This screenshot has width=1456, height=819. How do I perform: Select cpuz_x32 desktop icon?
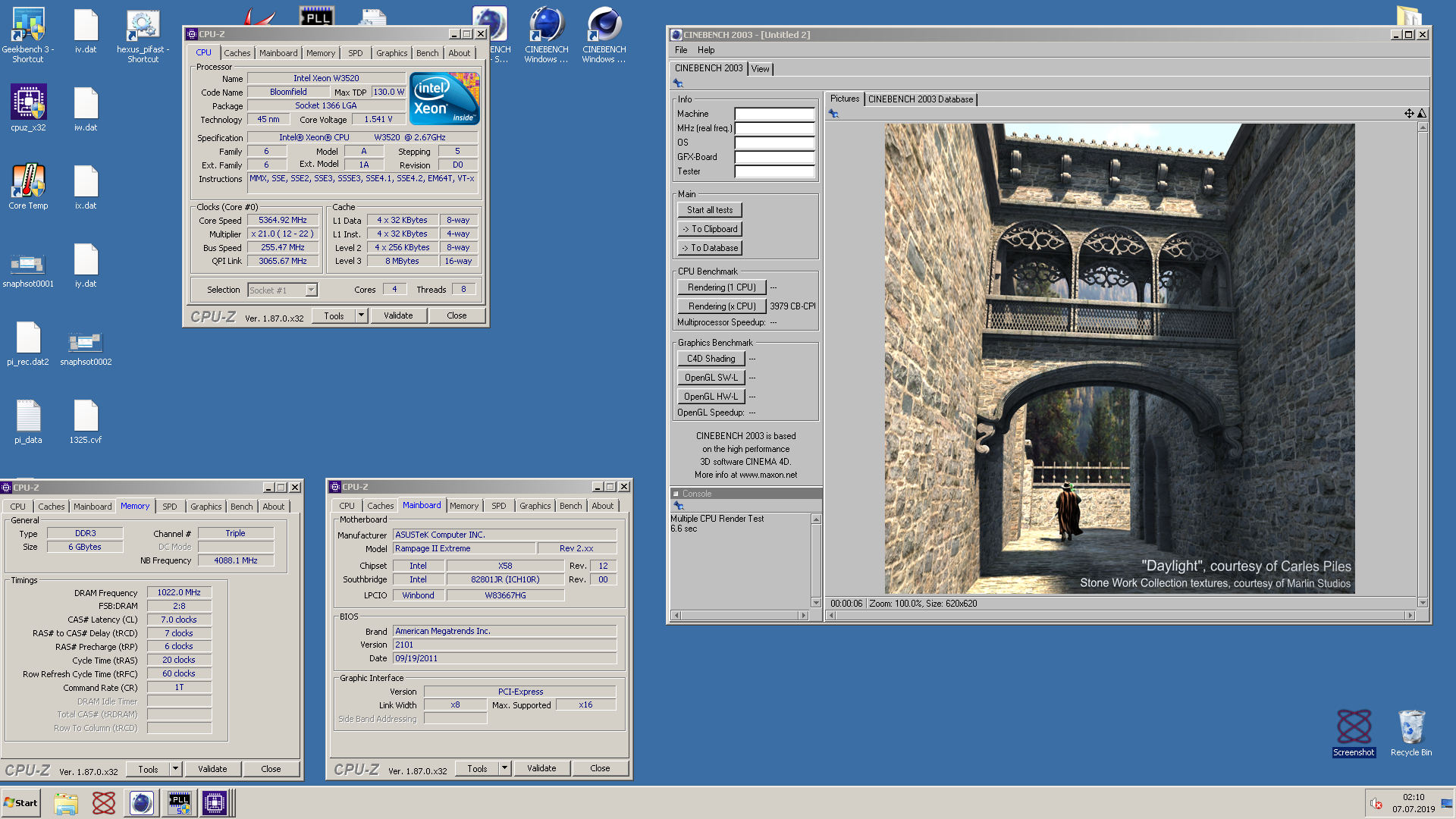coord(28,108)
